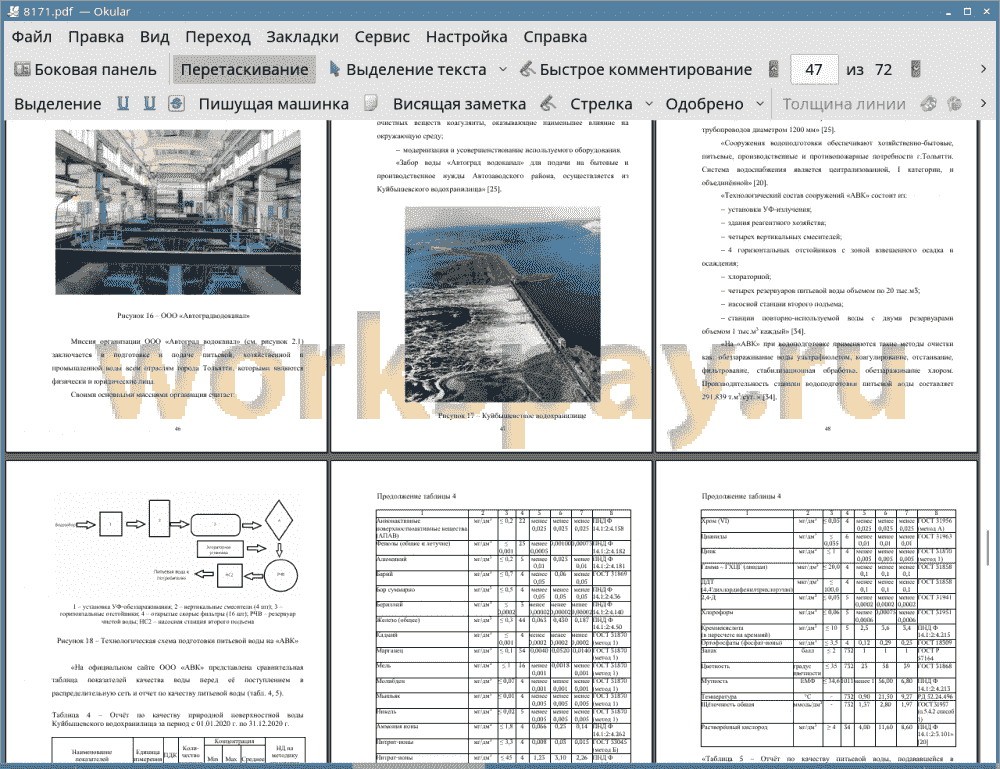1000x769 pixels.
Task: Show hidden items of the annotation toolbar
Action: [983, 103]
